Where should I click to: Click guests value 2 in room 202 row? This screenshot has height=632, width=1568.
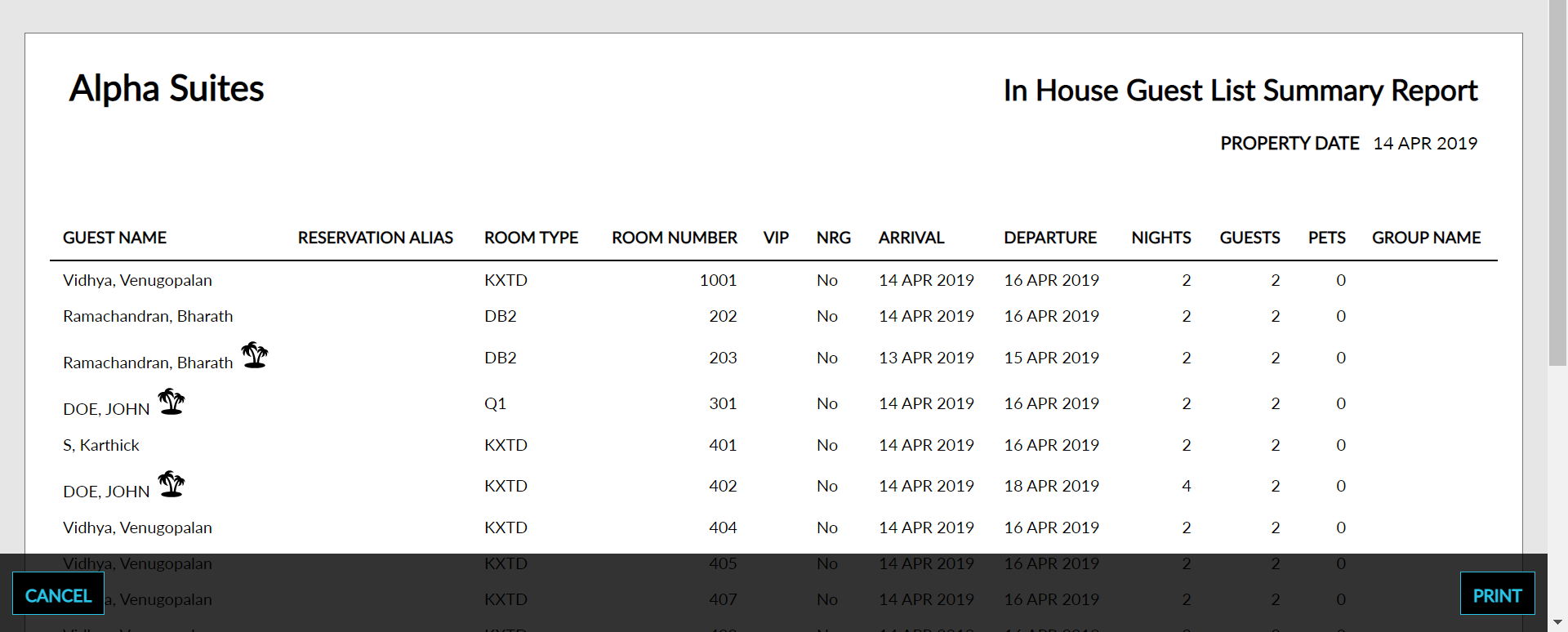click(x=1275, y=316)
